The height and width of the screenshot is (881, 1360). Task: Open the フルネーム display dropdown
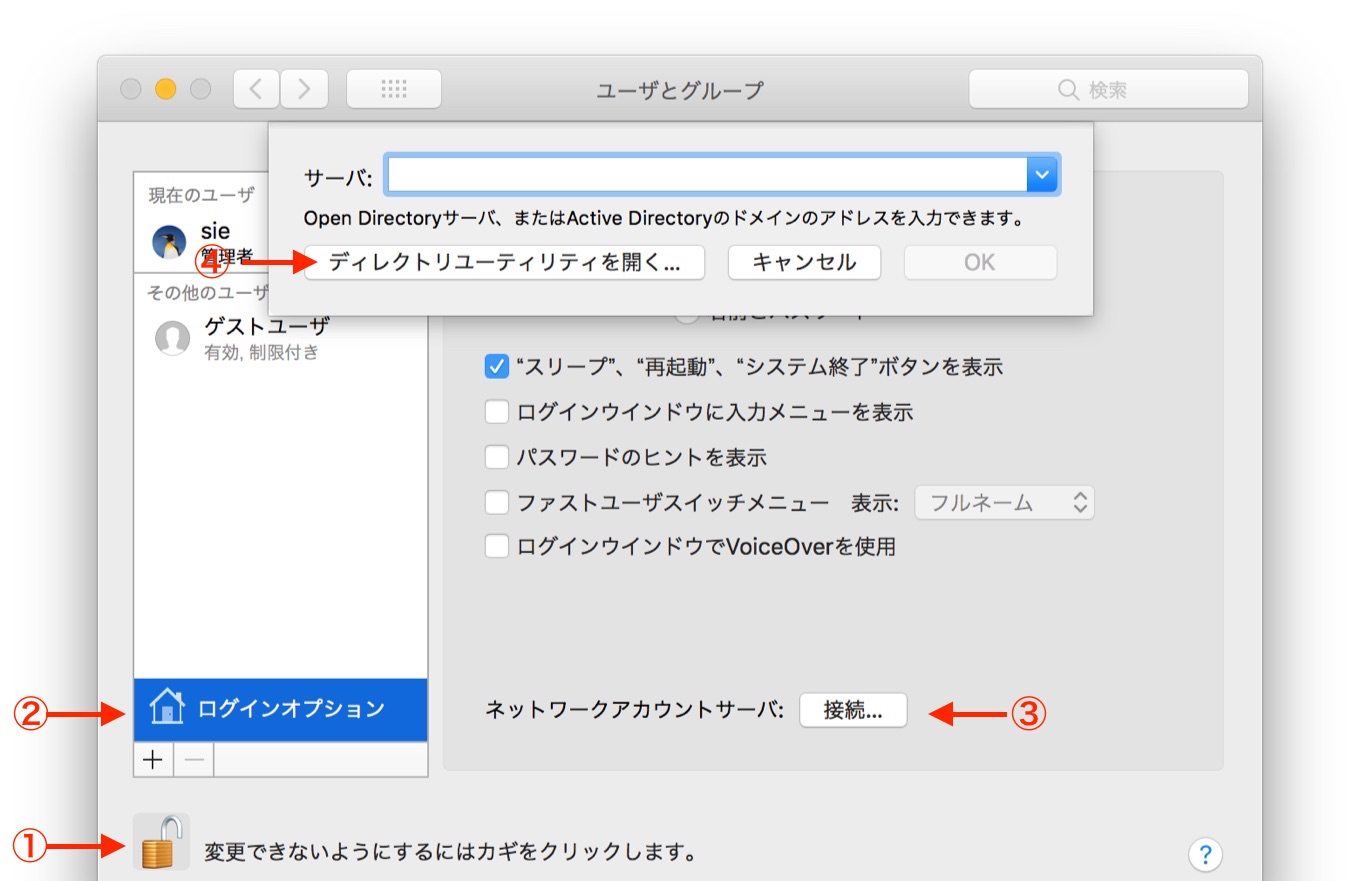[1004, 503]
